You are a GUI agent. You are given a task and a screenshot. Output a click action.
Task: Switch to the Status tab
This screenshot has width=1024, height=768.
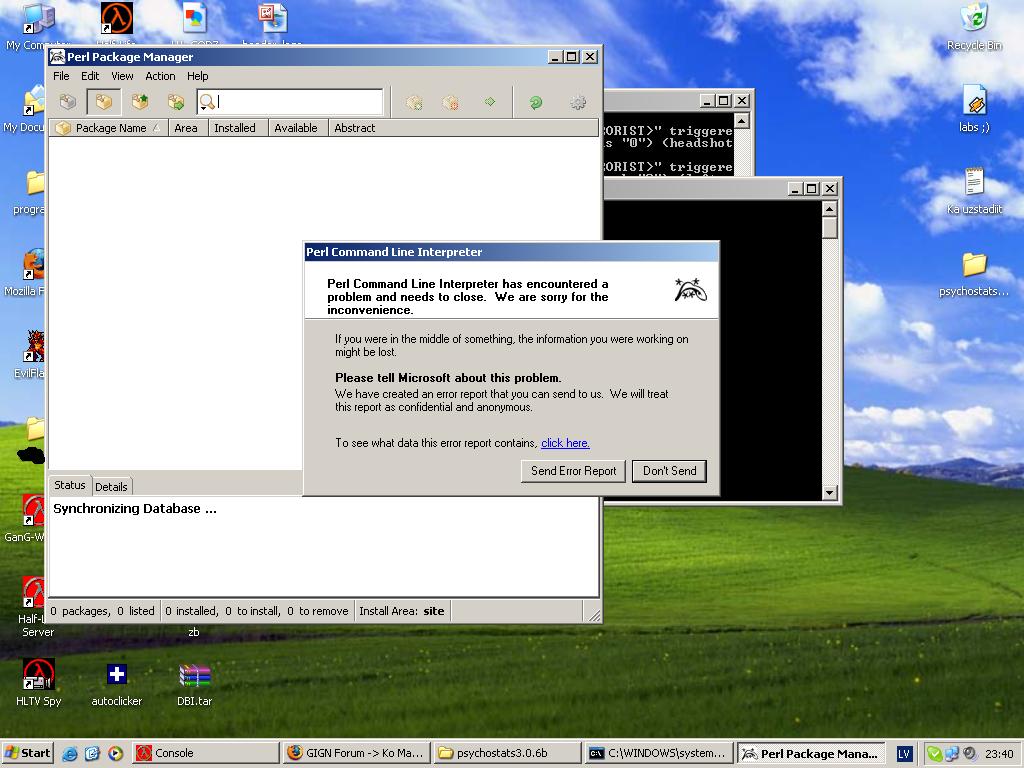[x=70, y=485]
